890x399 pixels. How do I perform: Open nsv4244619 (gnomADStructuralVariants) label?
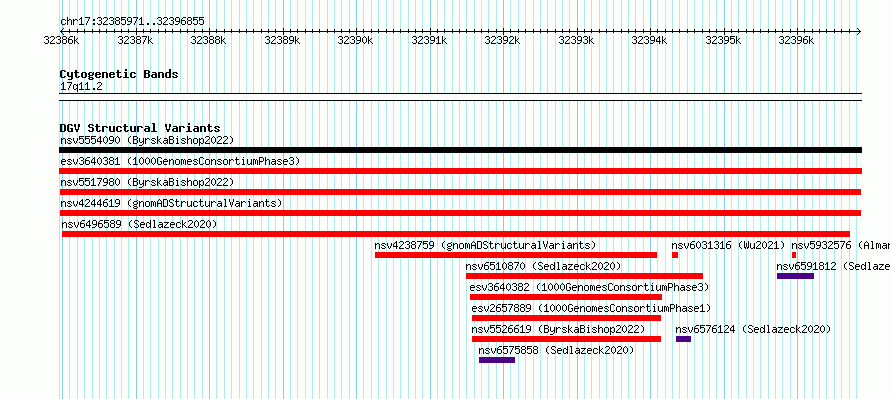171,203
